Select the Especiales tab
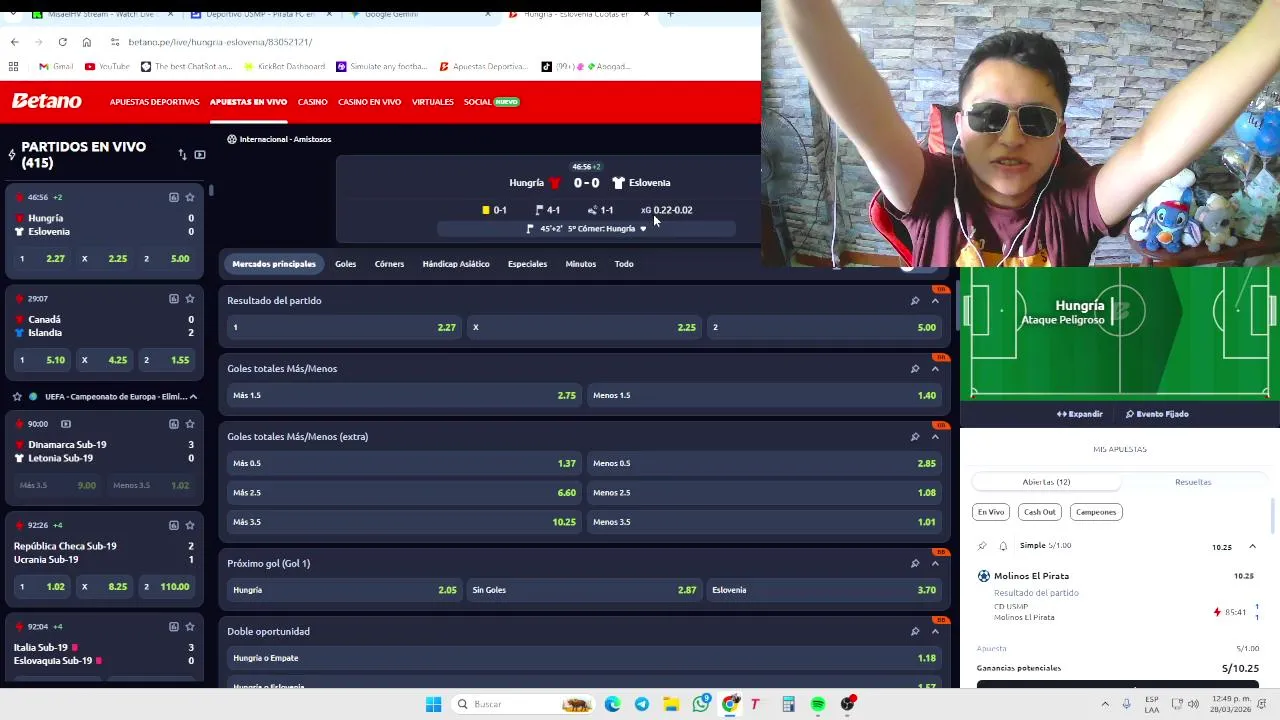Image resolution: width=1280 pixels, height=720 pixels. pyautogui.click(x=527, y=264)
